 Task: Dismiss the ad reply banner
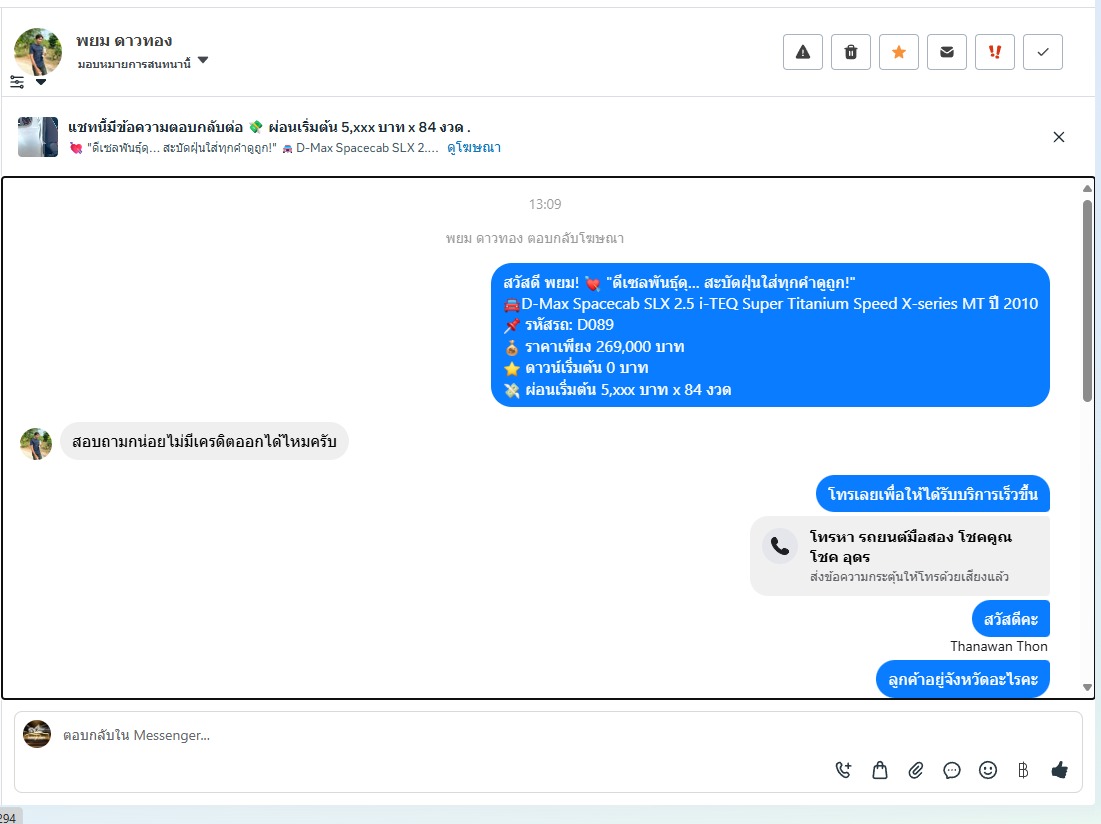point(1059,137)
